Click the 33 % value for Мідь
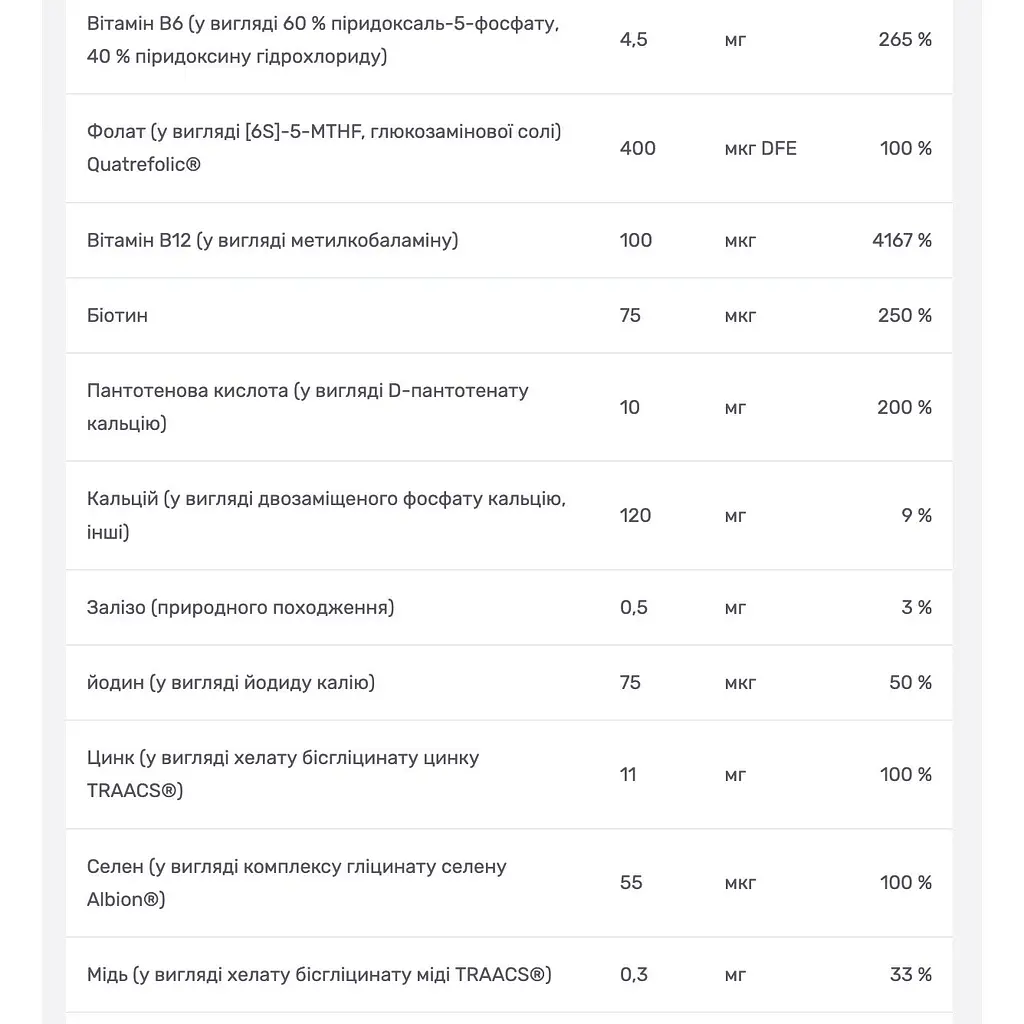 (910, 974)
